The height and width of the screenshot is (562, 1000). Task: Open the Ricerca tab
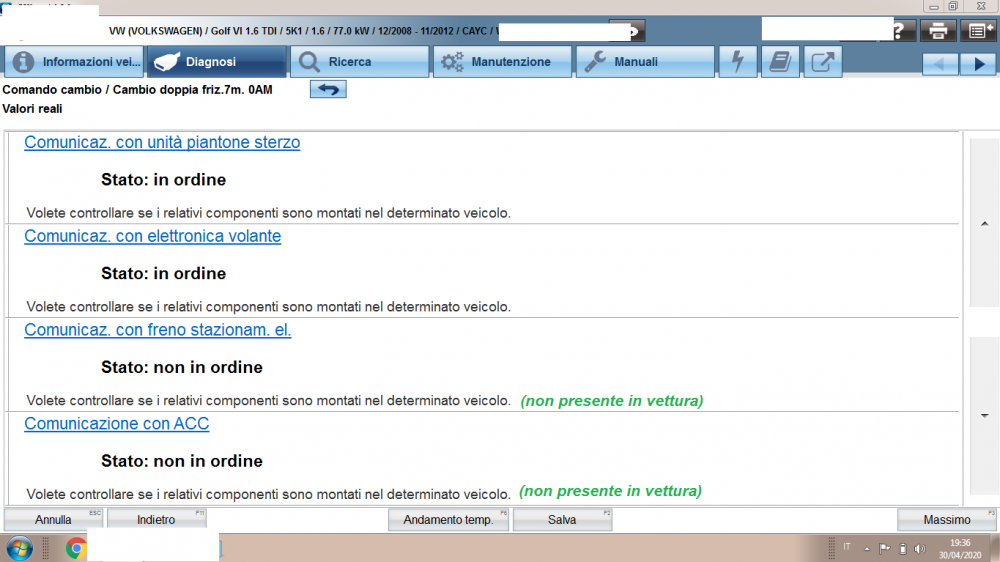[358, 62]
